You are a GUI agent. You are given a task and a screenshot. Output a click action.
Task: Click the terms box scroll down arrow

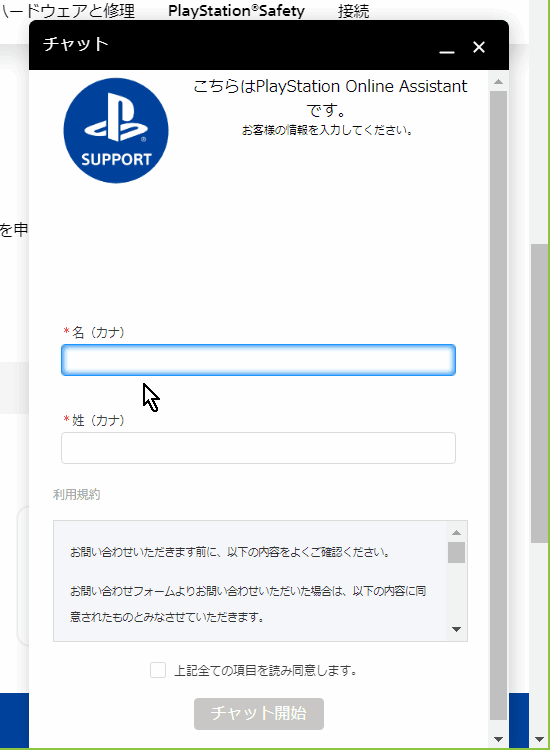point(456,629)
